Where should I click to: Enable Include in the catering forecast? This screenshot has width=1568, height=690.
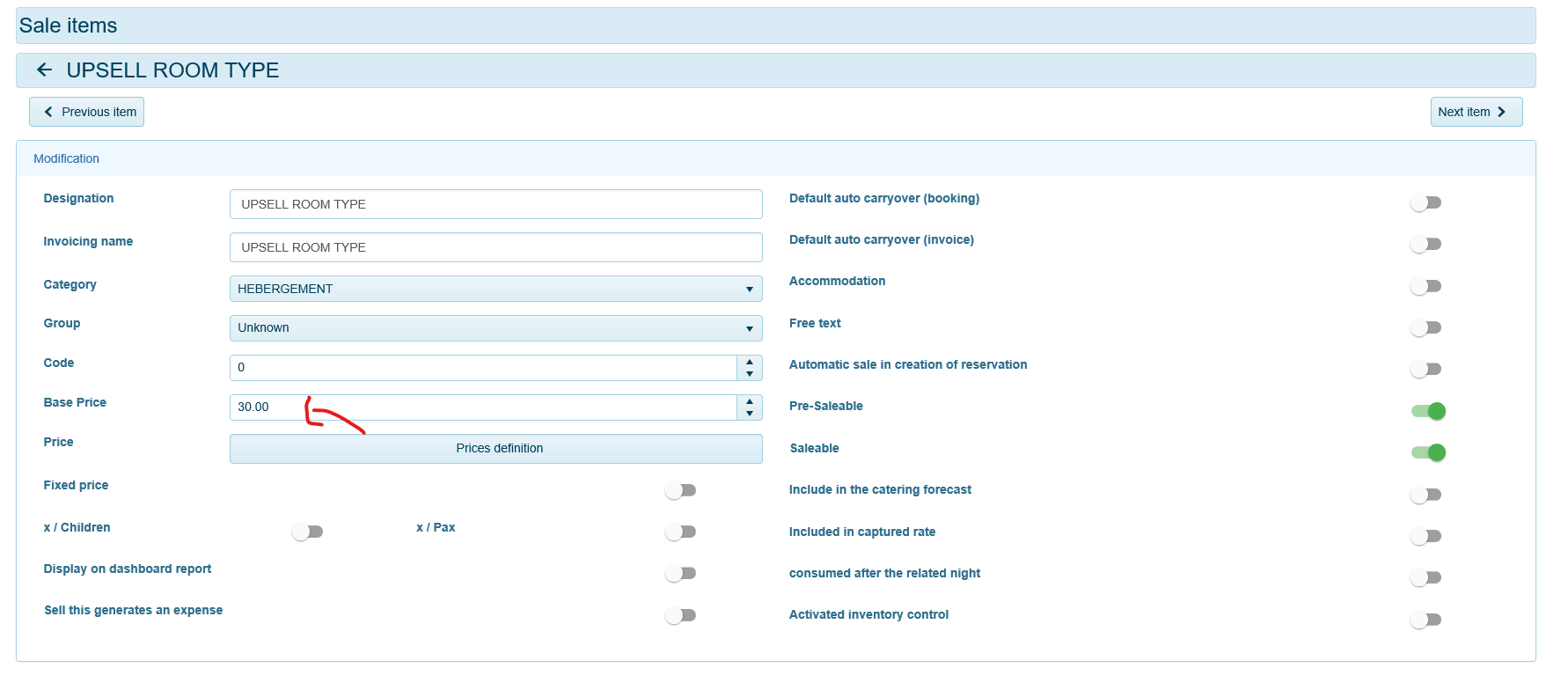(x=1425, y=495)
